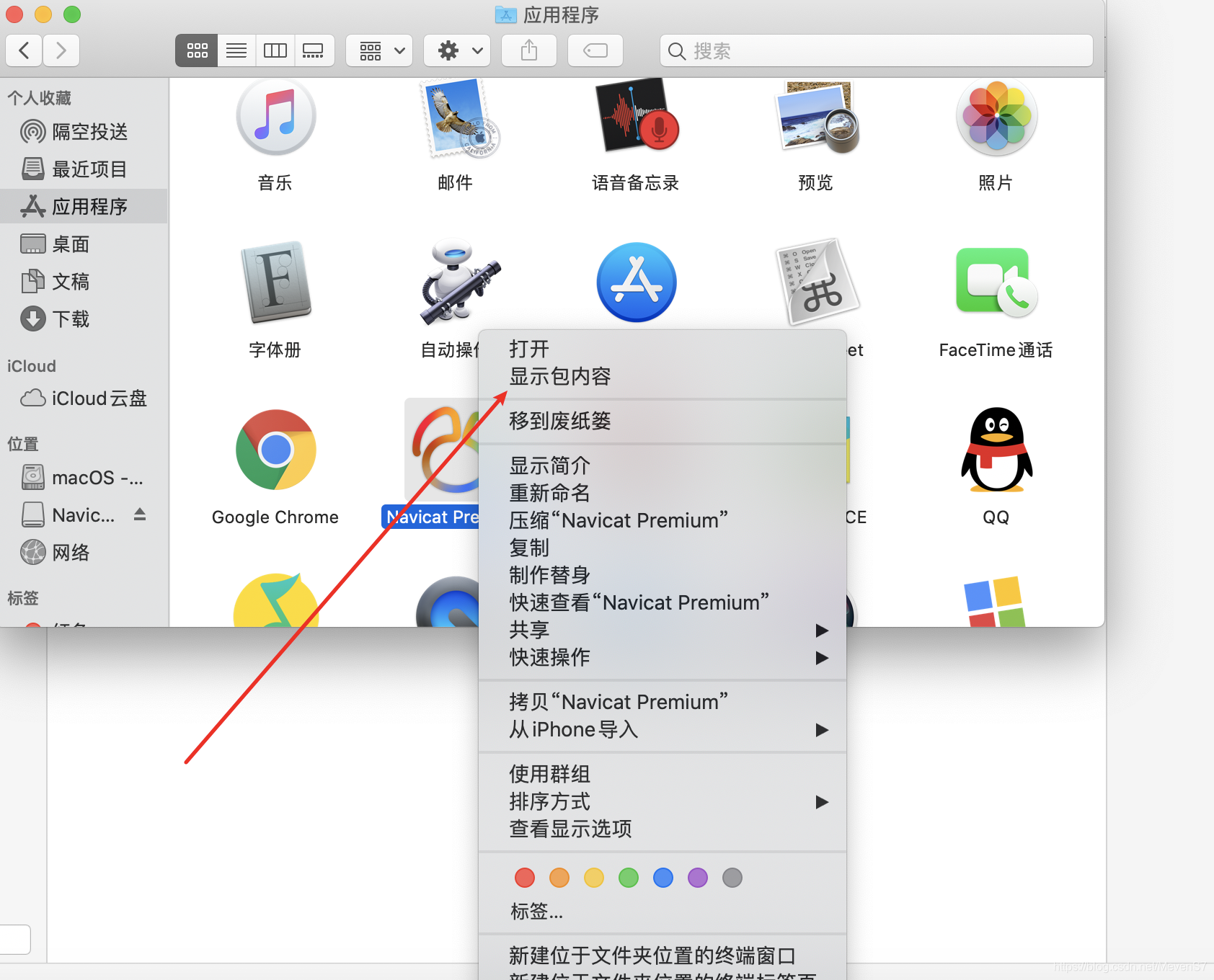Screen dimensions: 1214x980
Task: Open the gear action menu dropdown
Action: (457, 50)
